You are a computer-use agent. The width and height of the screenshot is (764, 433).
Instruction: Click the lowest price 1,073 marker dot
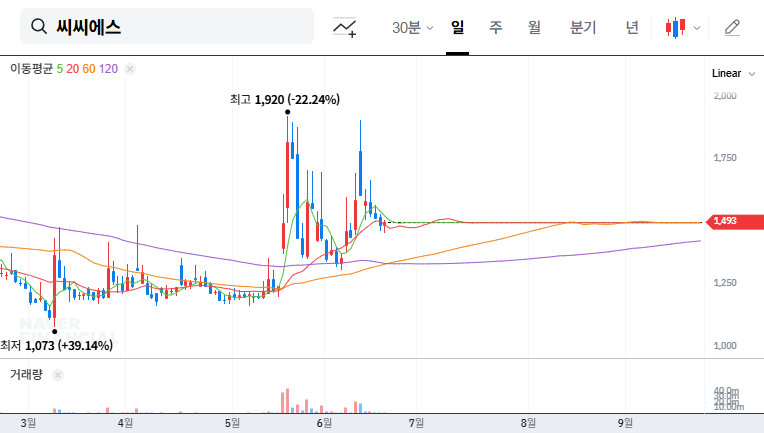55,332
